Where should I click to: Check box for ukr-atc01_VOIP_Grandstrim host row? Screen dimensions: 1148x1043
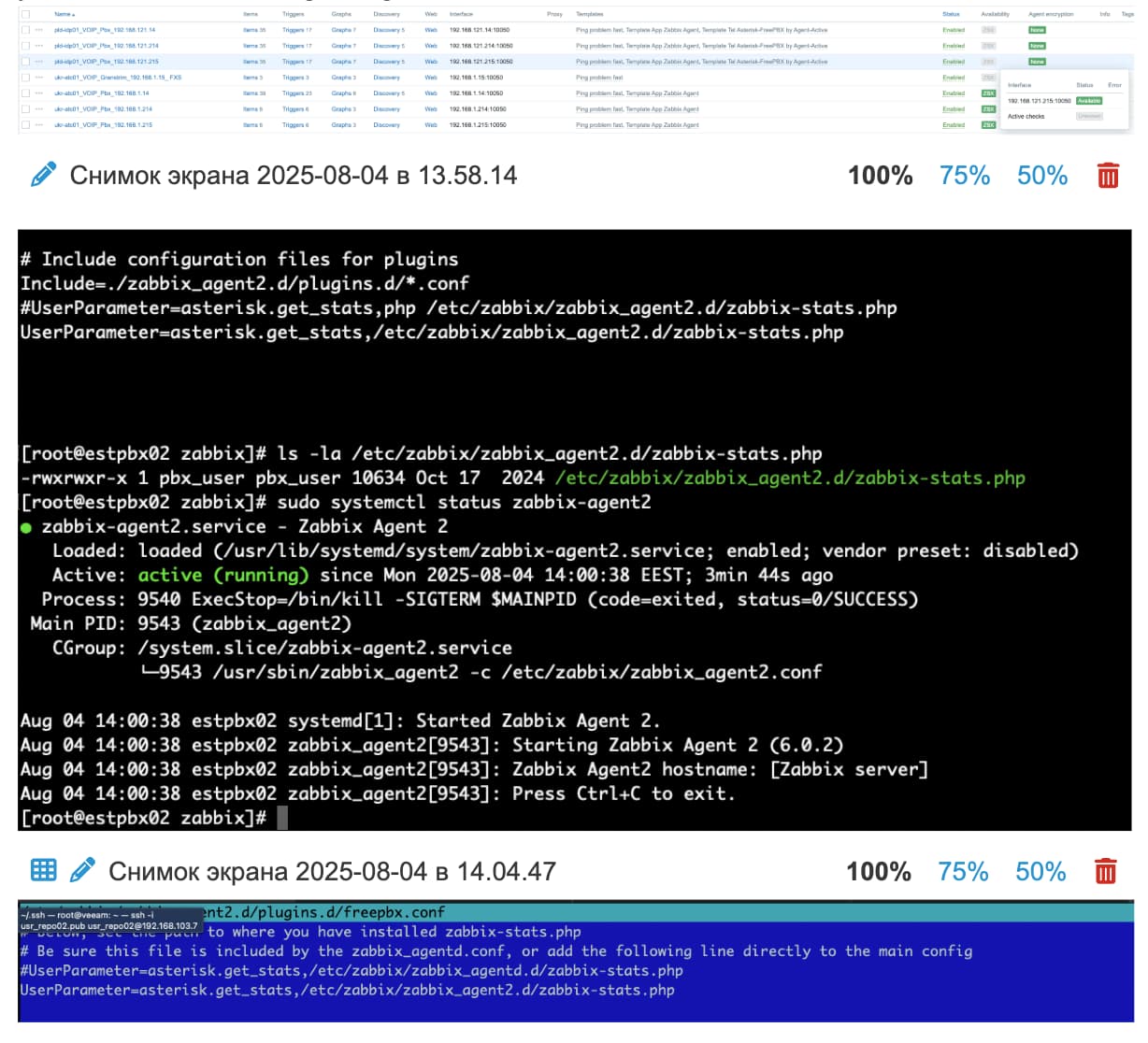[x=25, y=78]
